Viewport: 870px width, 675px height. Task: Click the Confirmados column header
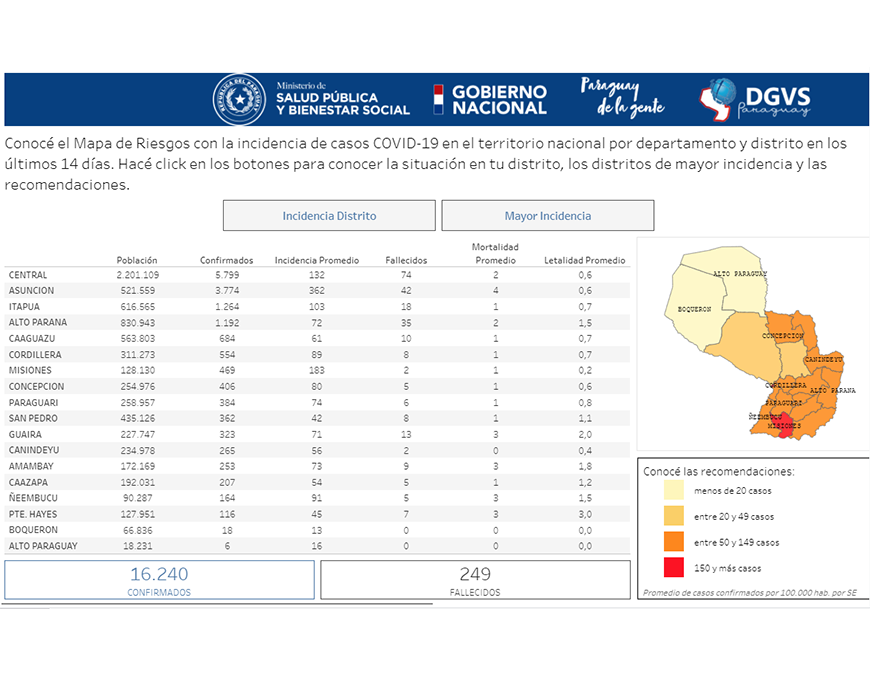click(226, 260)
